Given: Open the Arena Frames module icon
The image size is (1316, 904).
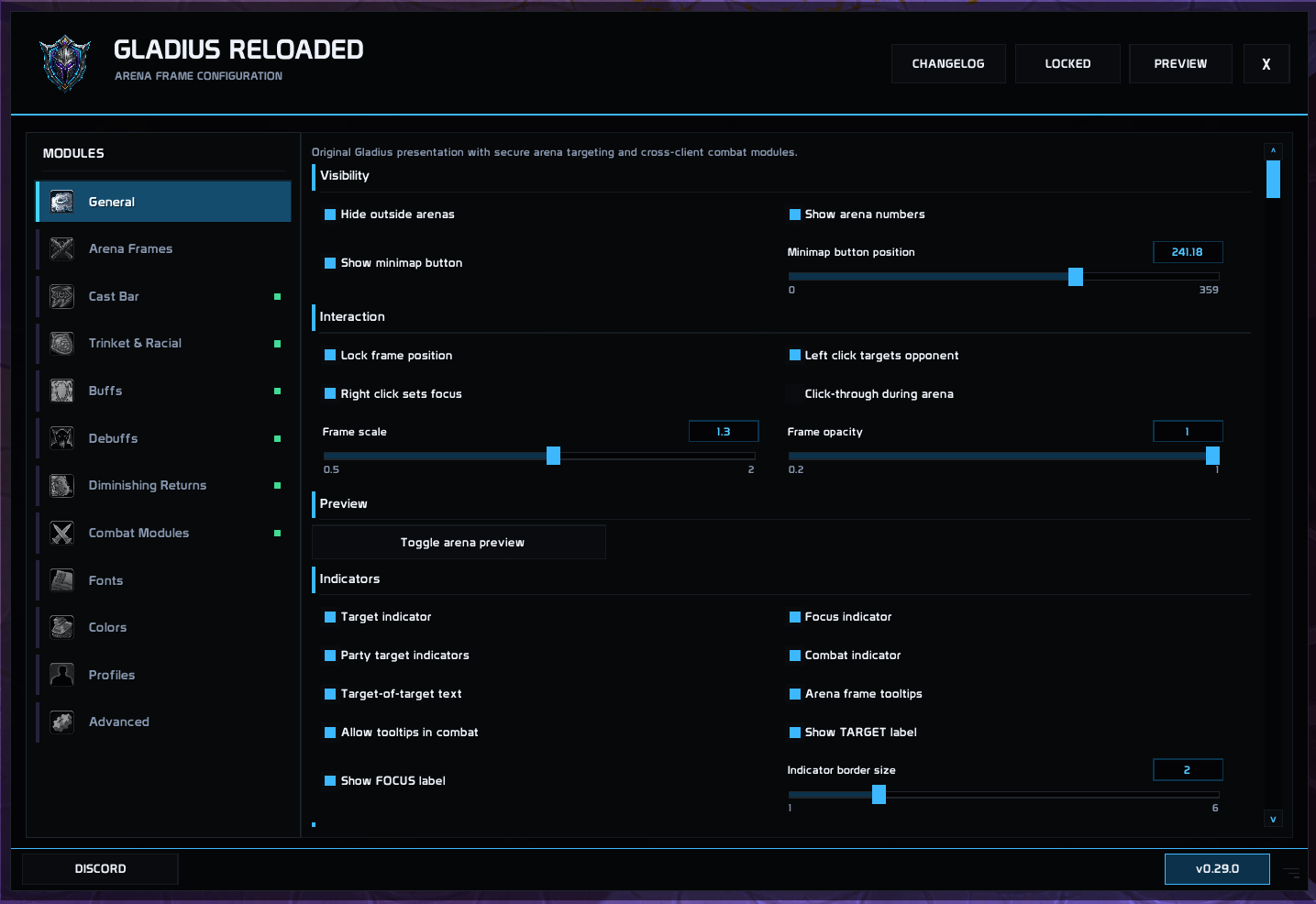Looking at the screenshot, I should click(x=61, y=248).
